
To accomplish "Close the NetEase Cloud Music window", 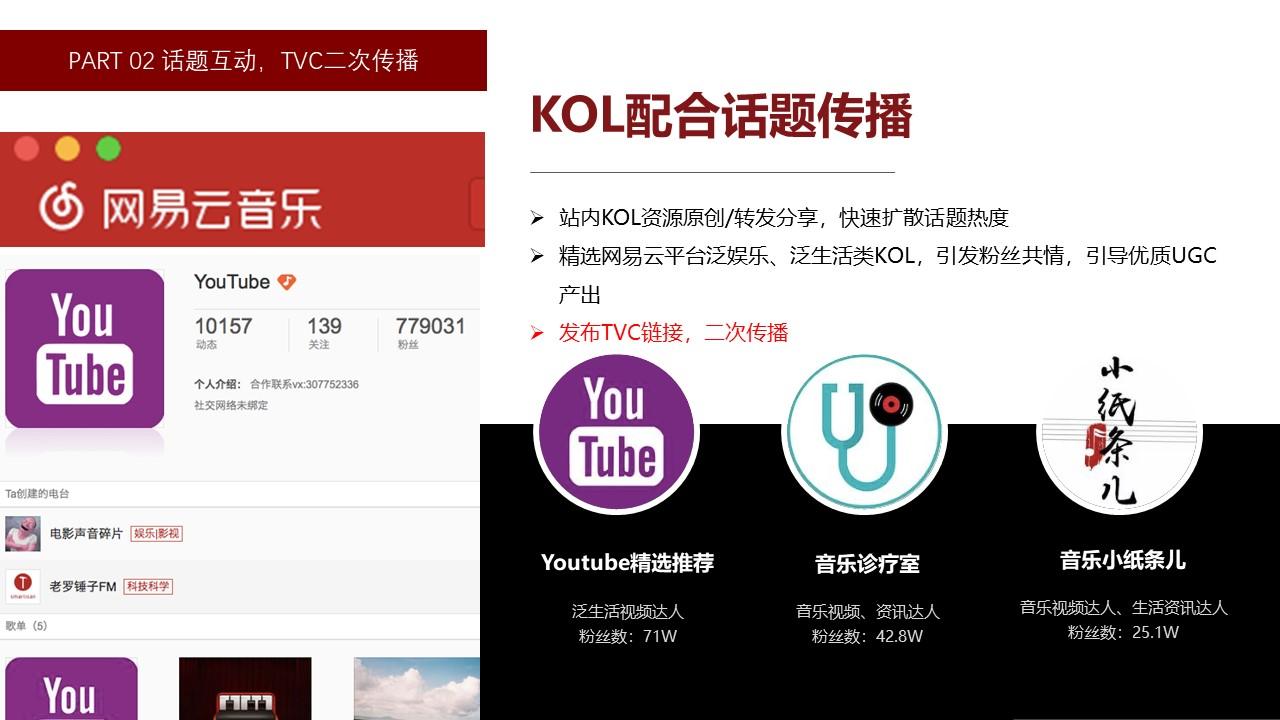I will (27, 149).
